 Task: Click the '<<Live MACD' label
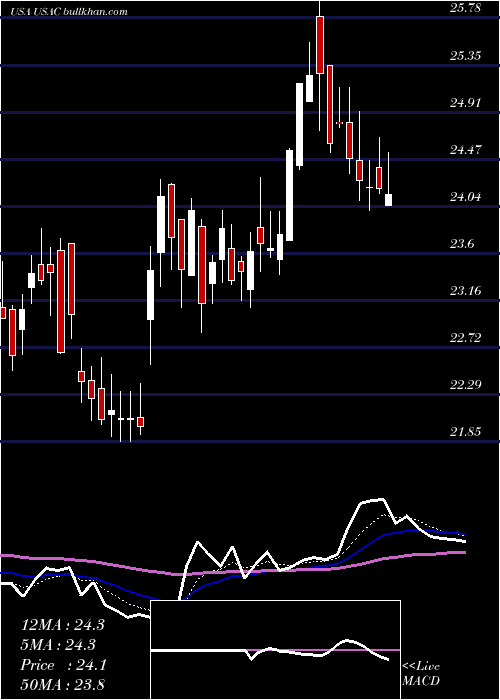[421, 673]
